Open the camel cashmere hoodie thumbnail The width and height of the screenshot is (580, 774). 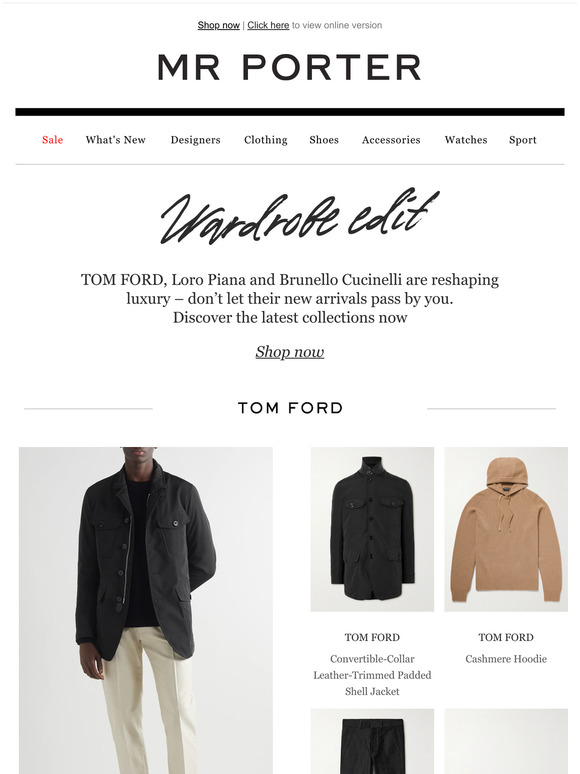click(x=506, y=529)
